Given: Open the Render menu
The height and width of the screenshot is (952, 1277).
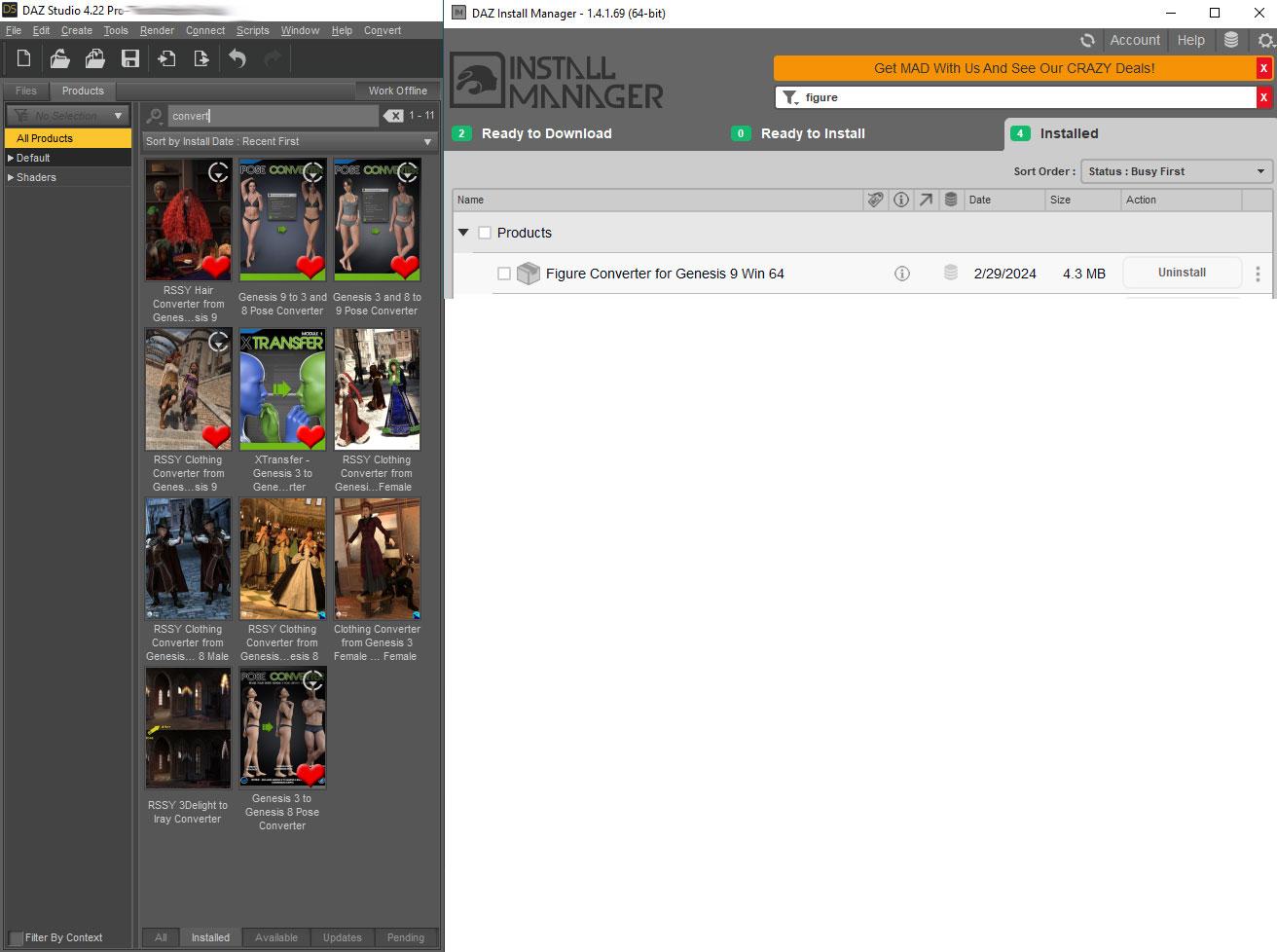Looking at the screenshot, I should (157, 30).
